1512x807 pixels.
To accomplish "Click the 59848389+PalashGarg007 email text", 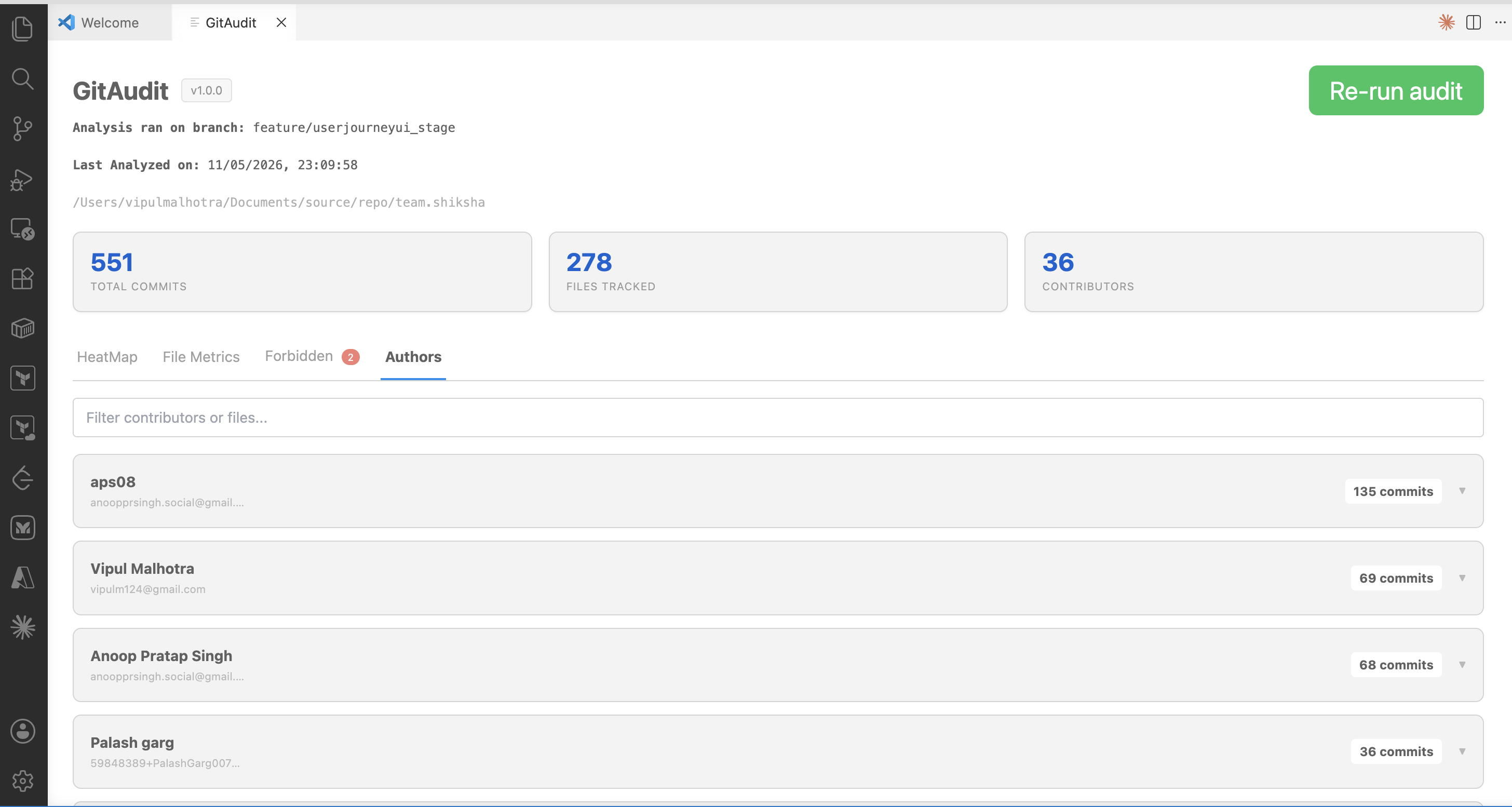I will [x=165, y=763].
